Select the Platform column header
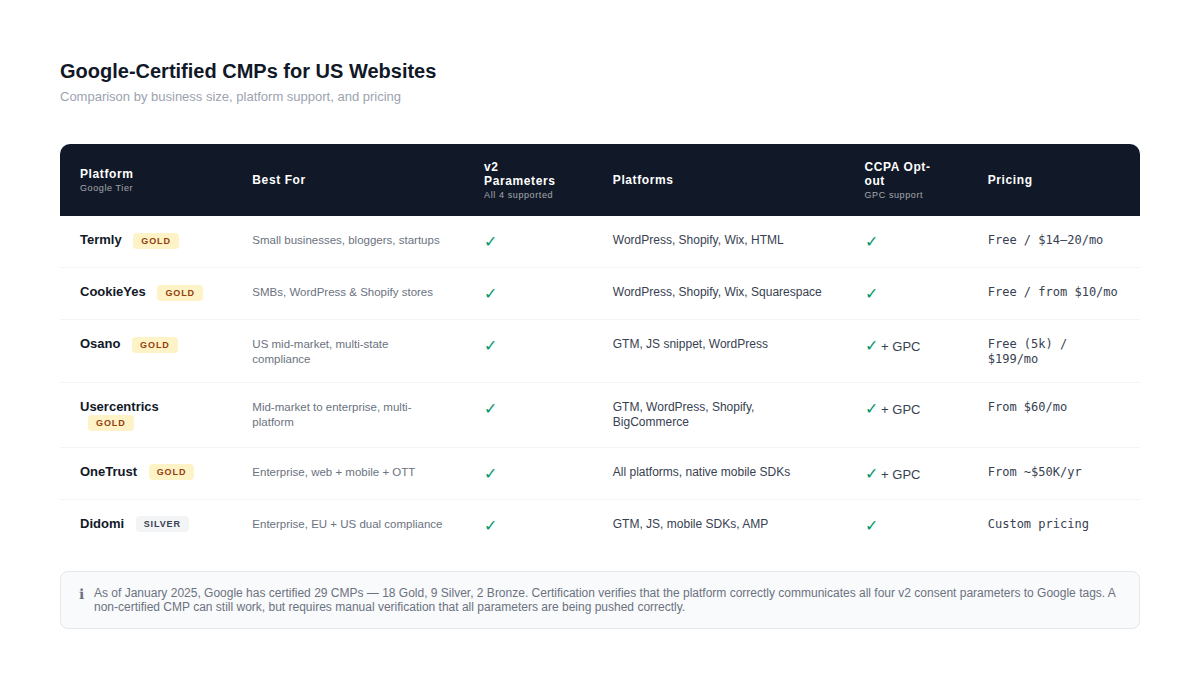The height and width of the screenshot is (689, 1200). click(106, 174)
